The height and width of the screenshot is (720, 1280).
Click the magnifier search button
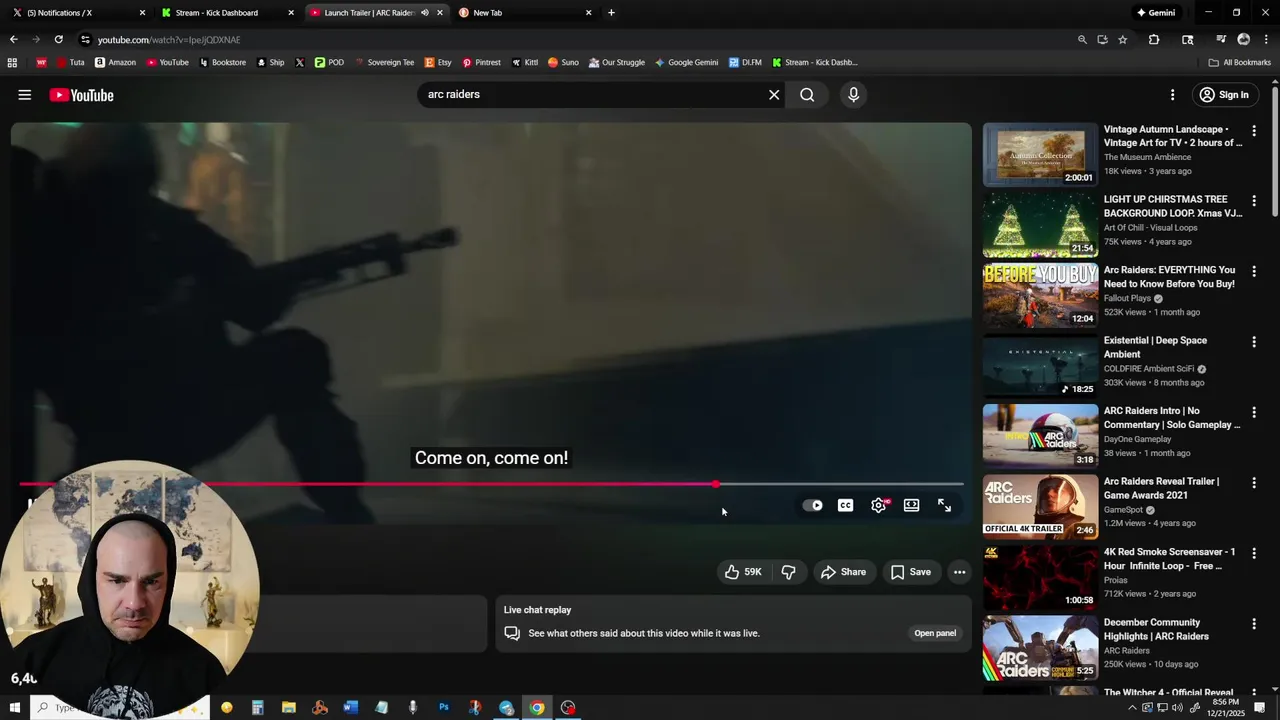tap(807, 95)
